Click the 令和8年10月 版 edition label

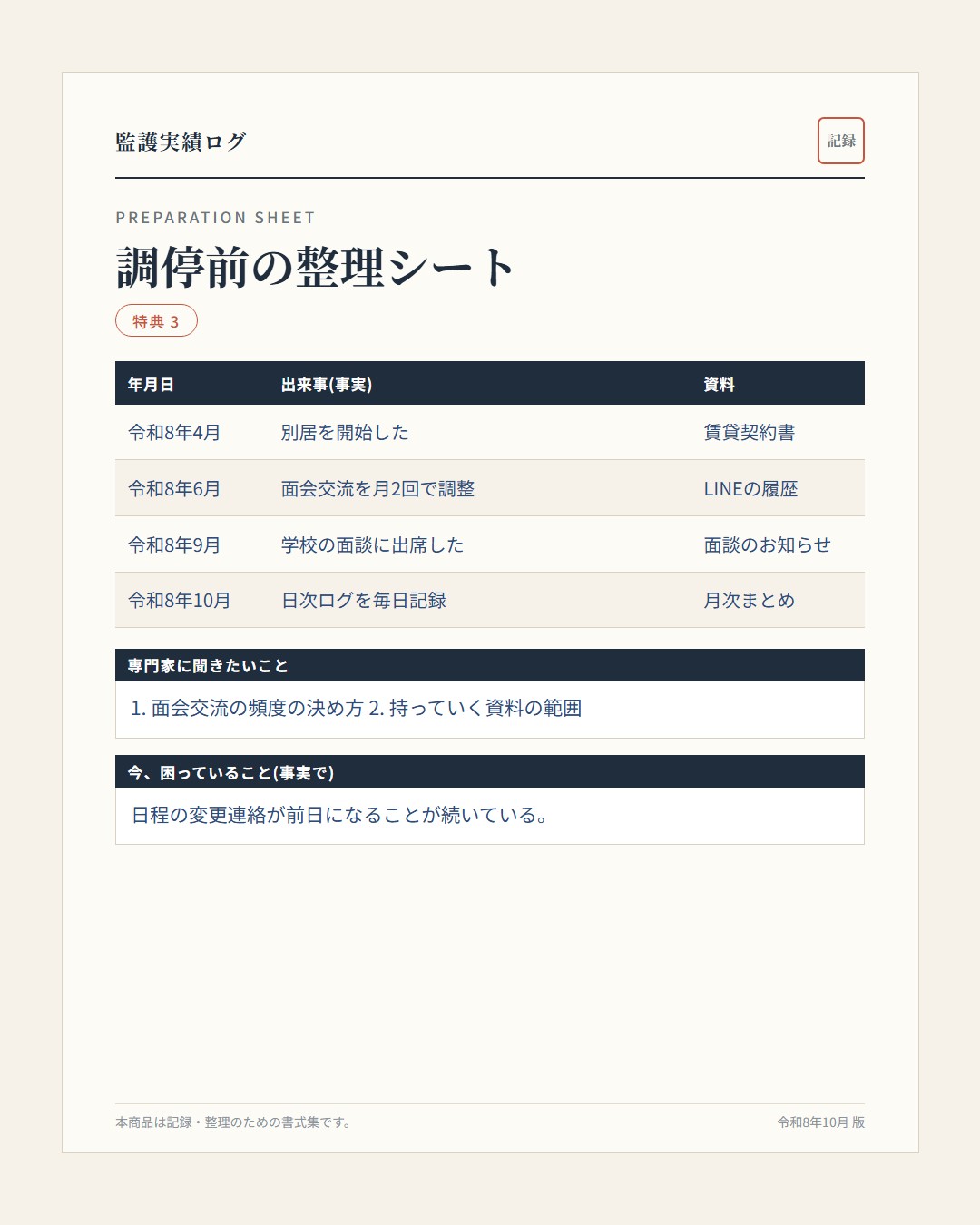821,1122
